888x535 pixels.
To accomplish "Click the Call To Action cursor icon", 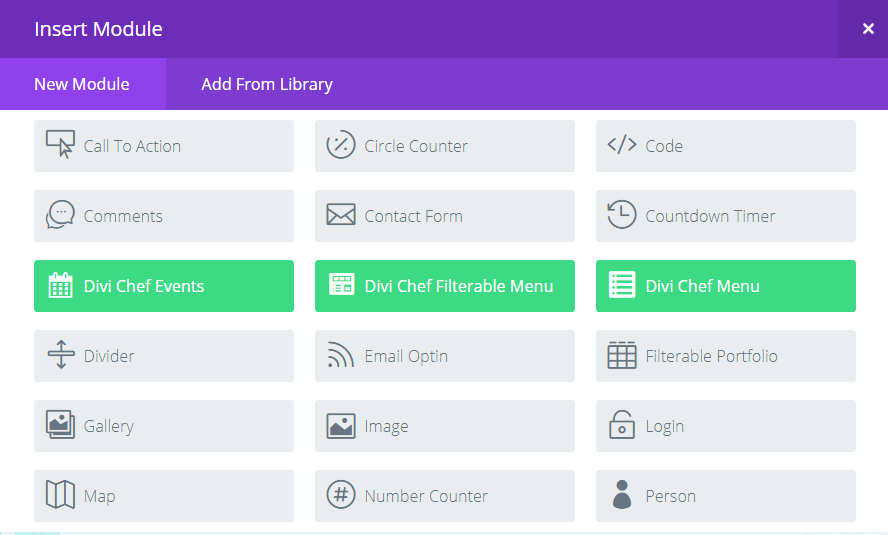I will 60,144.
